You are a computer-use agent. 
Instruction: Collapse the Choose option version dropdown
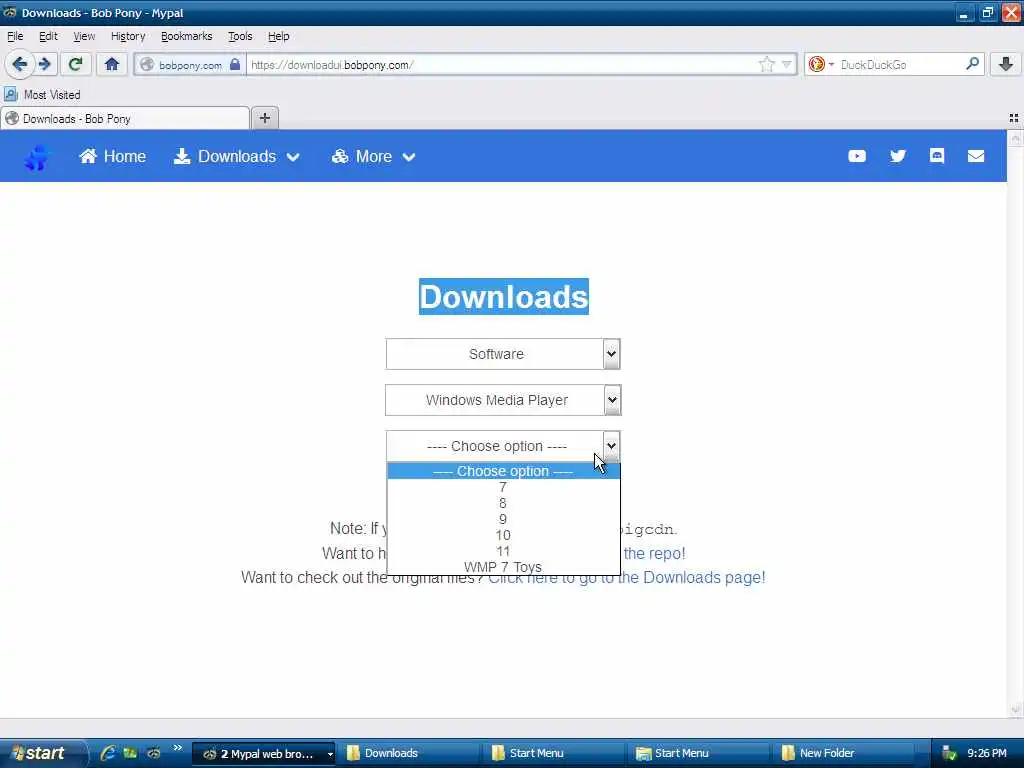(x=503, y=446)
